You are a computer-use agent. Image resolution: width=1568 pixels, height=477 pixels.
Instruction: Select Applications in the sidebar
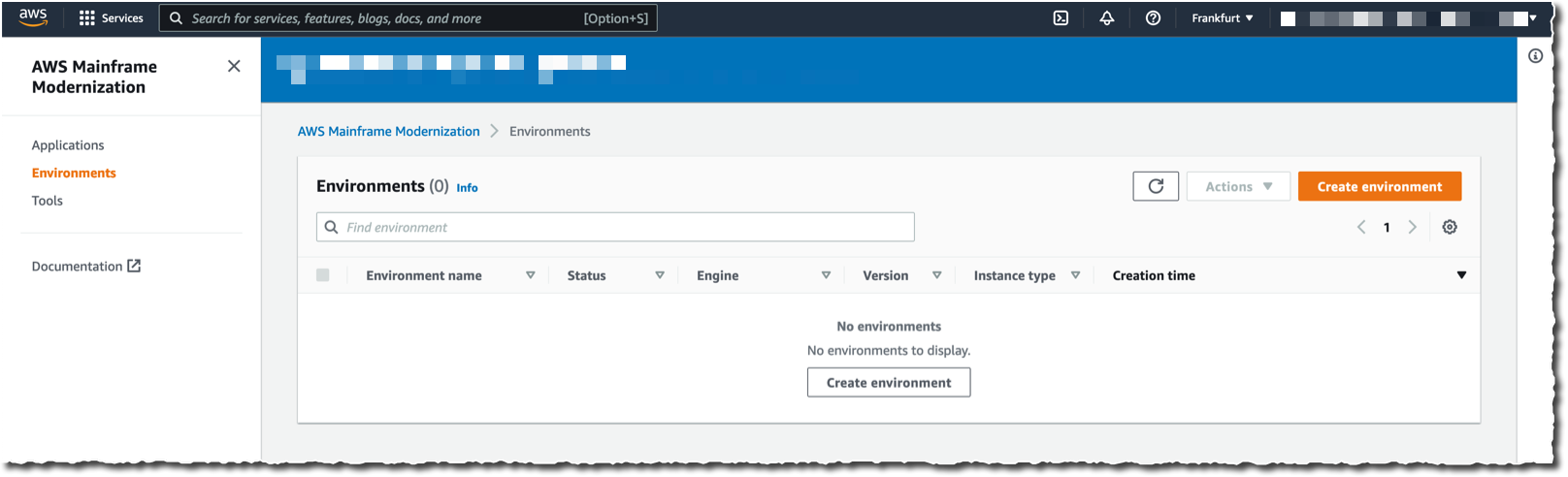point(68,145)
